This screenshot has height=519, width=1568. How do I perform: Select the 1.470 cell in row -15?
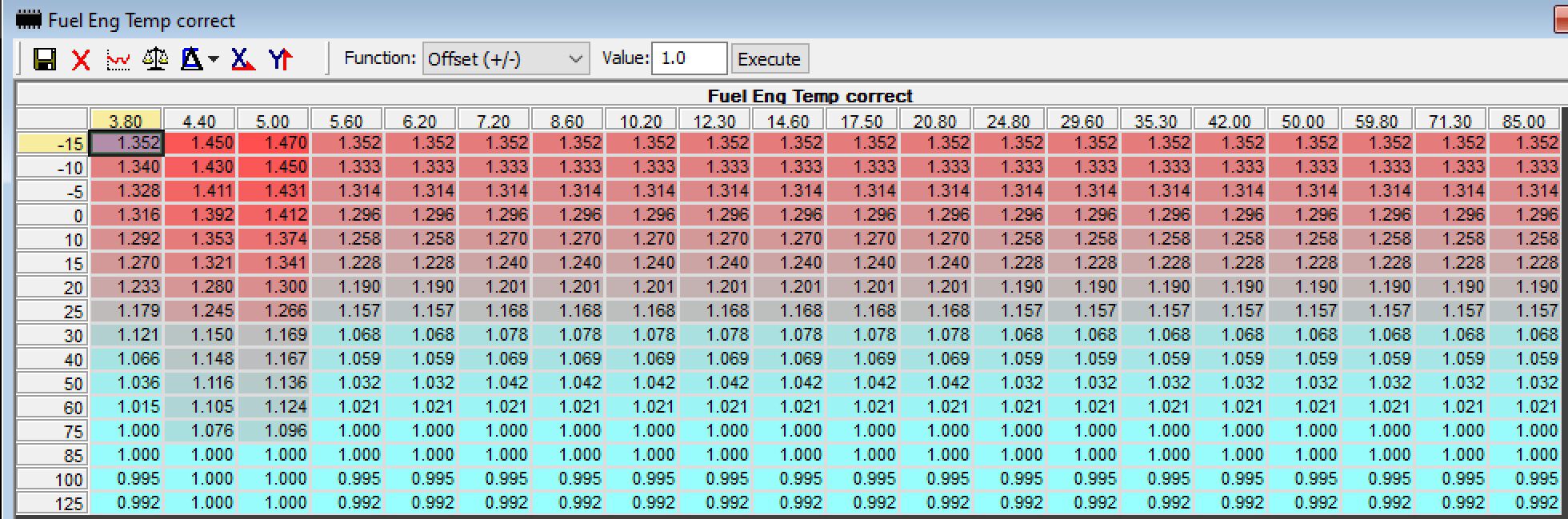coord(274,143)
